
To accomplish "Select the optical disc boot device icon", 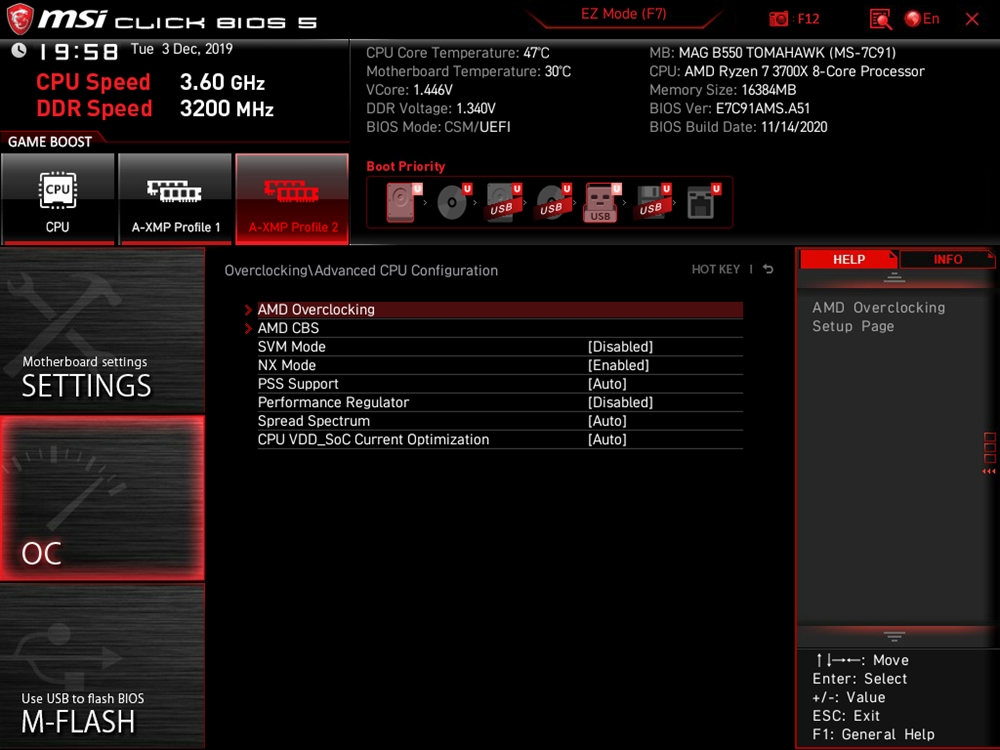I will coord(453,202).
